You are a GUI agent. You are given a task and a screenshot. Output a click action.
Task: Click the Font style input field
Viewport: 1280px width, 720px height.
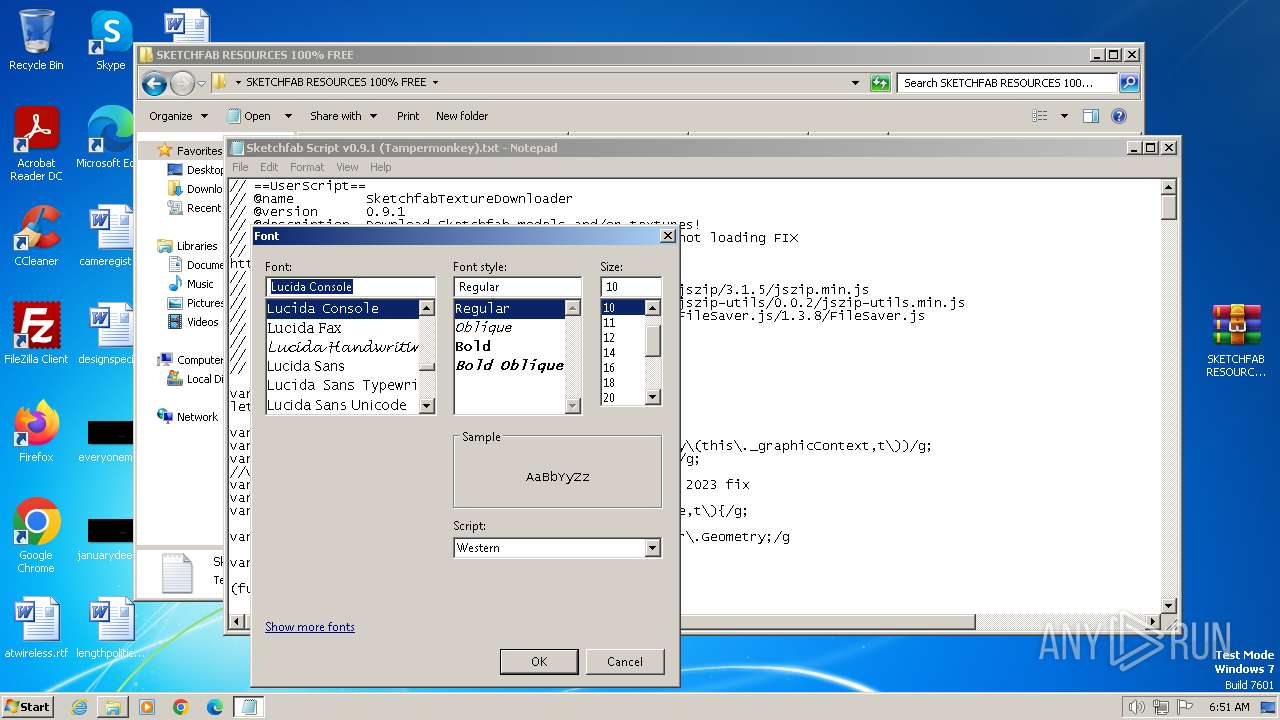point(517,287)
